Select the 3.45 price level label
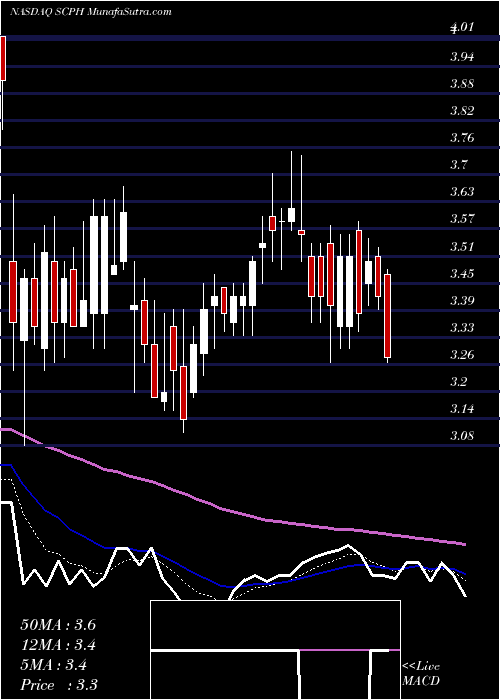The height and width of the screenshot is (700, 500). (462, 273)
